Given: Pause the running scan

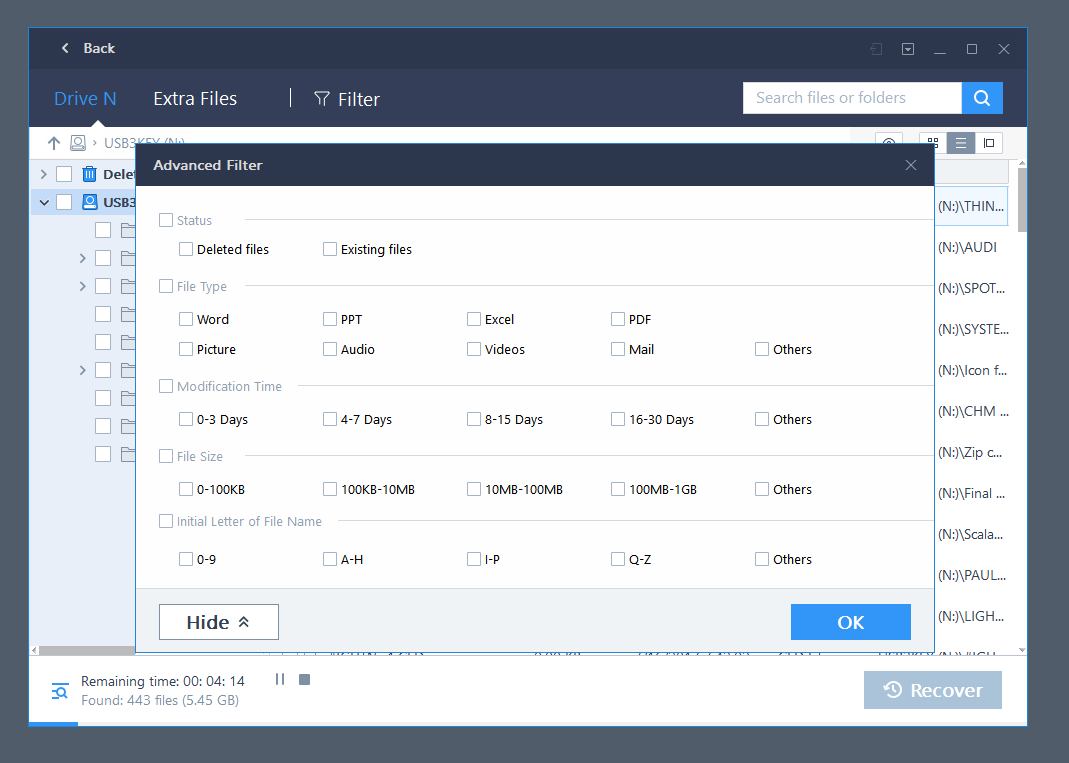Looking at the screenshot, I should 280,680.
